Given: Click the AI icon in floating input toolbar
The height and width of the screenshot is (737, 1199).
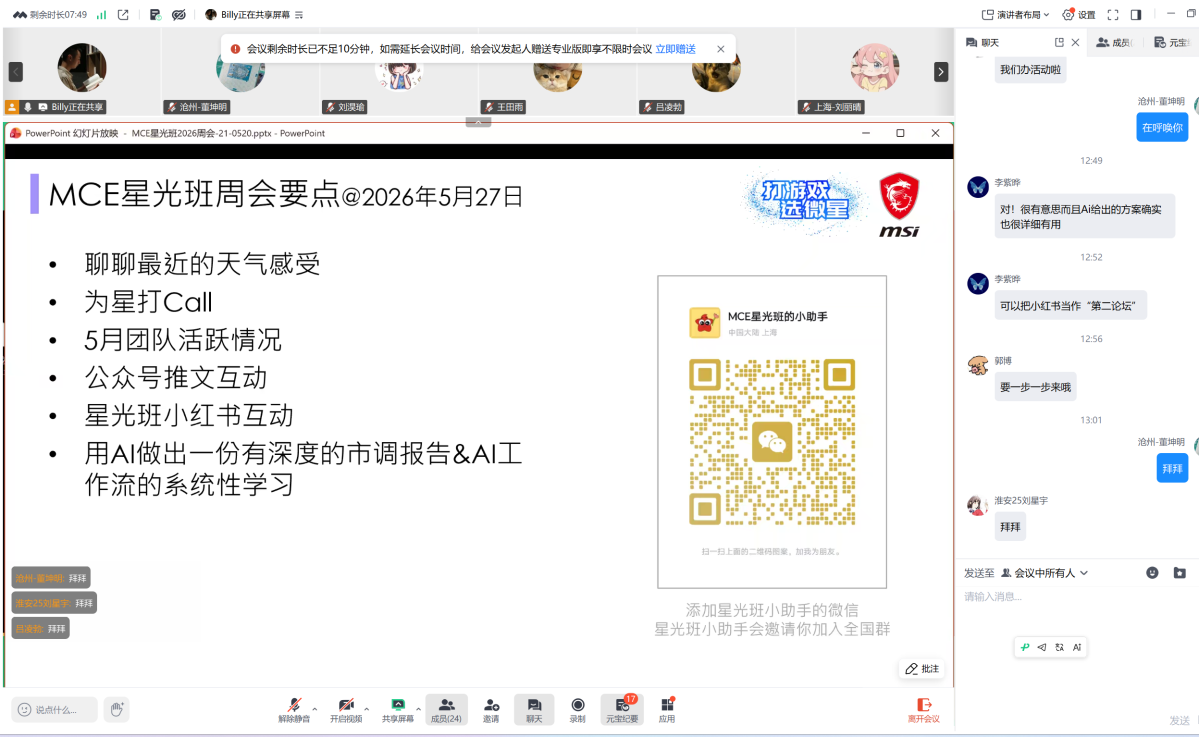Looking at the screenshot, I should tap(1077, 647).
